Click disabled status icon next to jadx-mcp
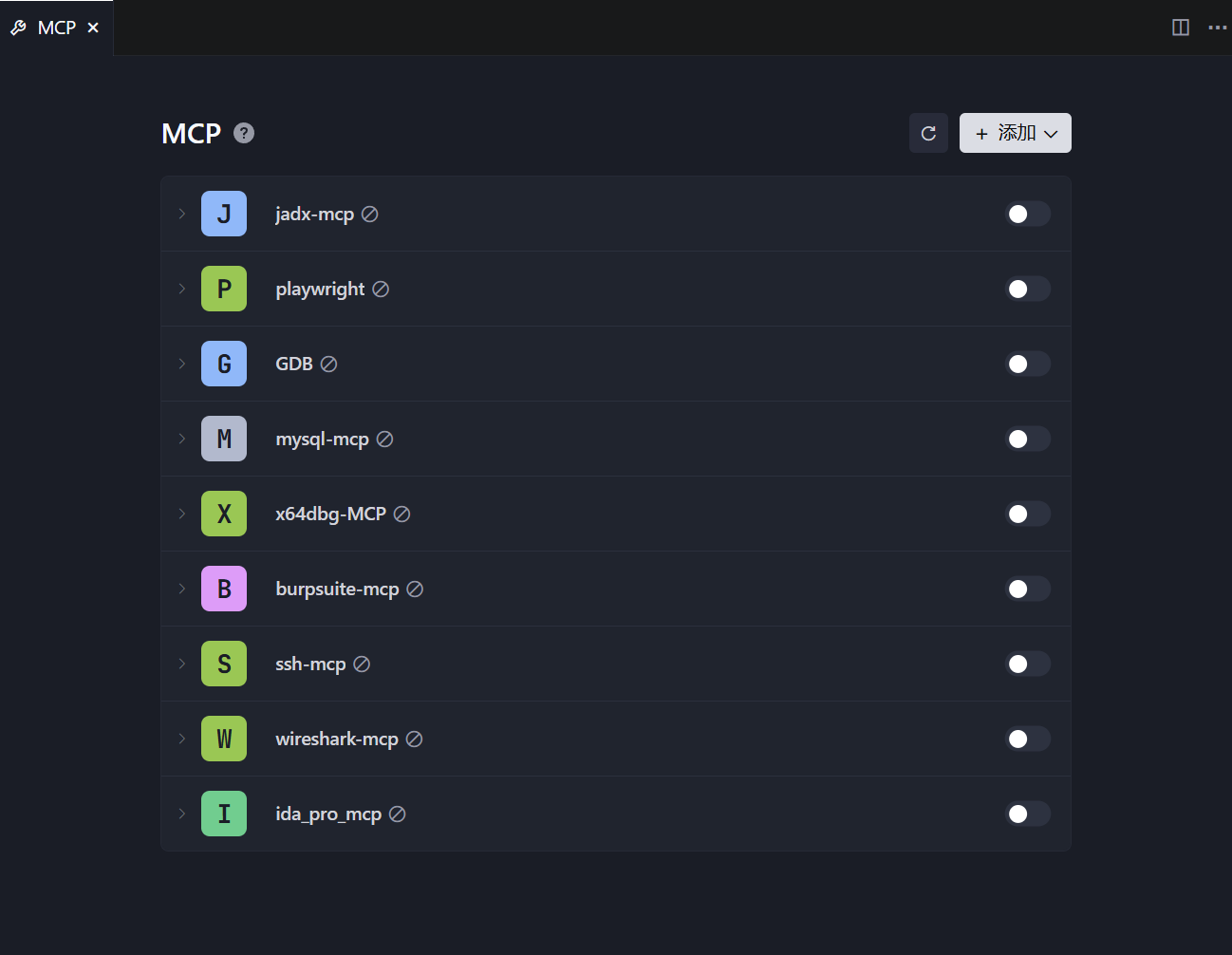The image size is (1232, 955). pyautogui.click(x=370, y=215)
